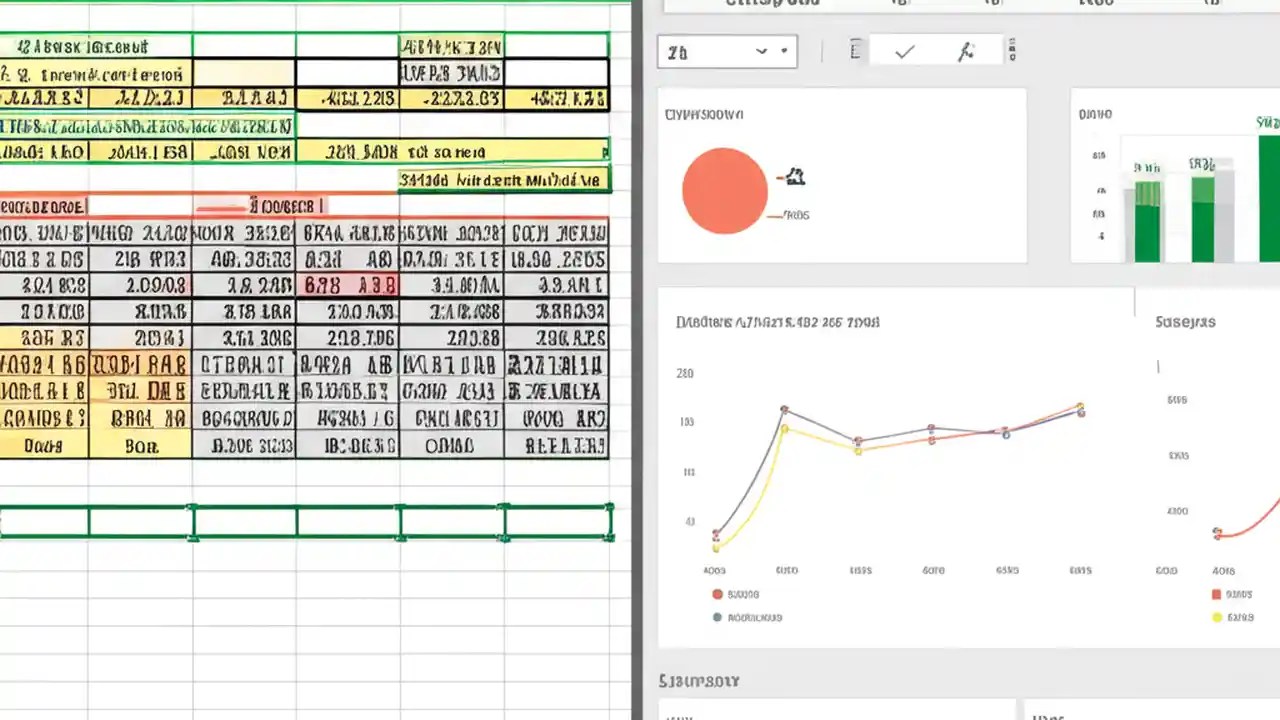Expand the small arrow beside the Name Box
1280x720 pixels.
pyautogui.click(x=784, y=51)
